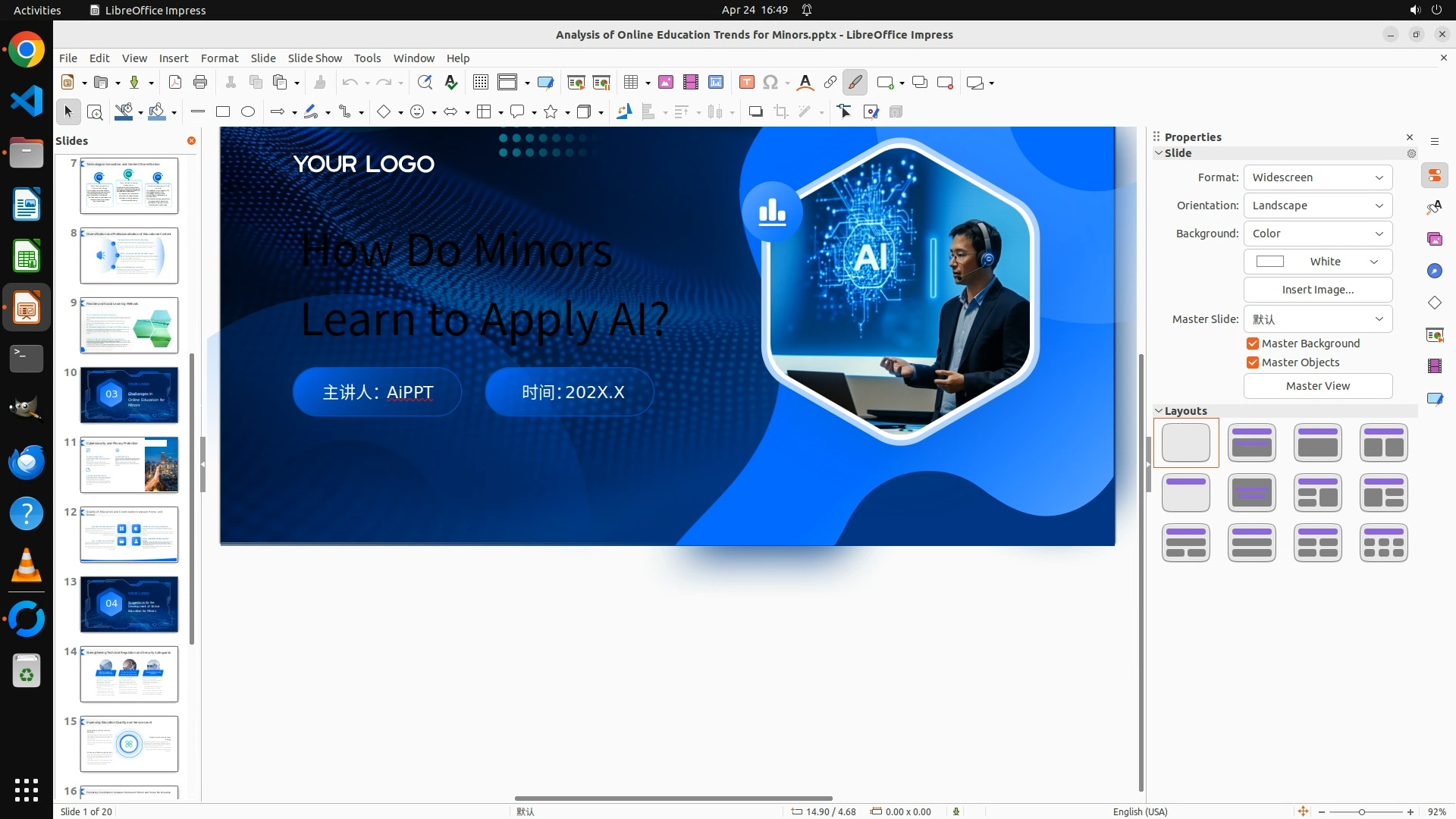The width and height of the screenshot is (1456, 819).
Task: Toggle the Display Grid icon
Action: (x=480, y=83)
